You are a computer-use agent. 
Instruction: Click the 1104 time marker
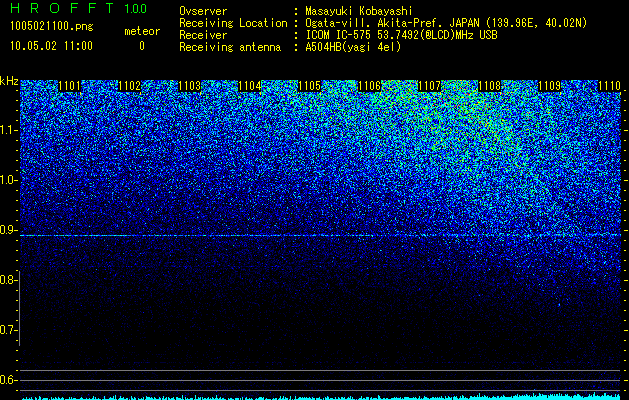[250, 86]
